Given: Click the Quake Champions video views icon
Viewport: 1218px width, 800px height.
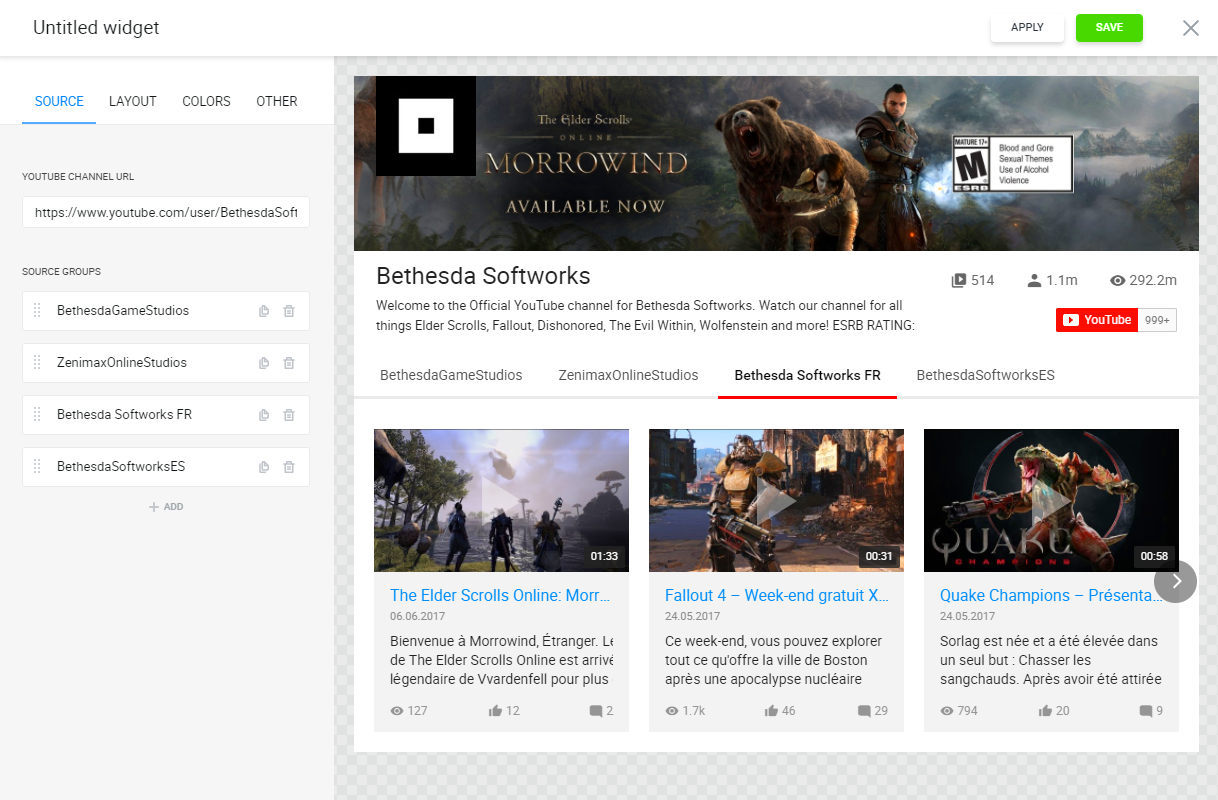Looking at the screenshot, I should click(x=947, y=711).
